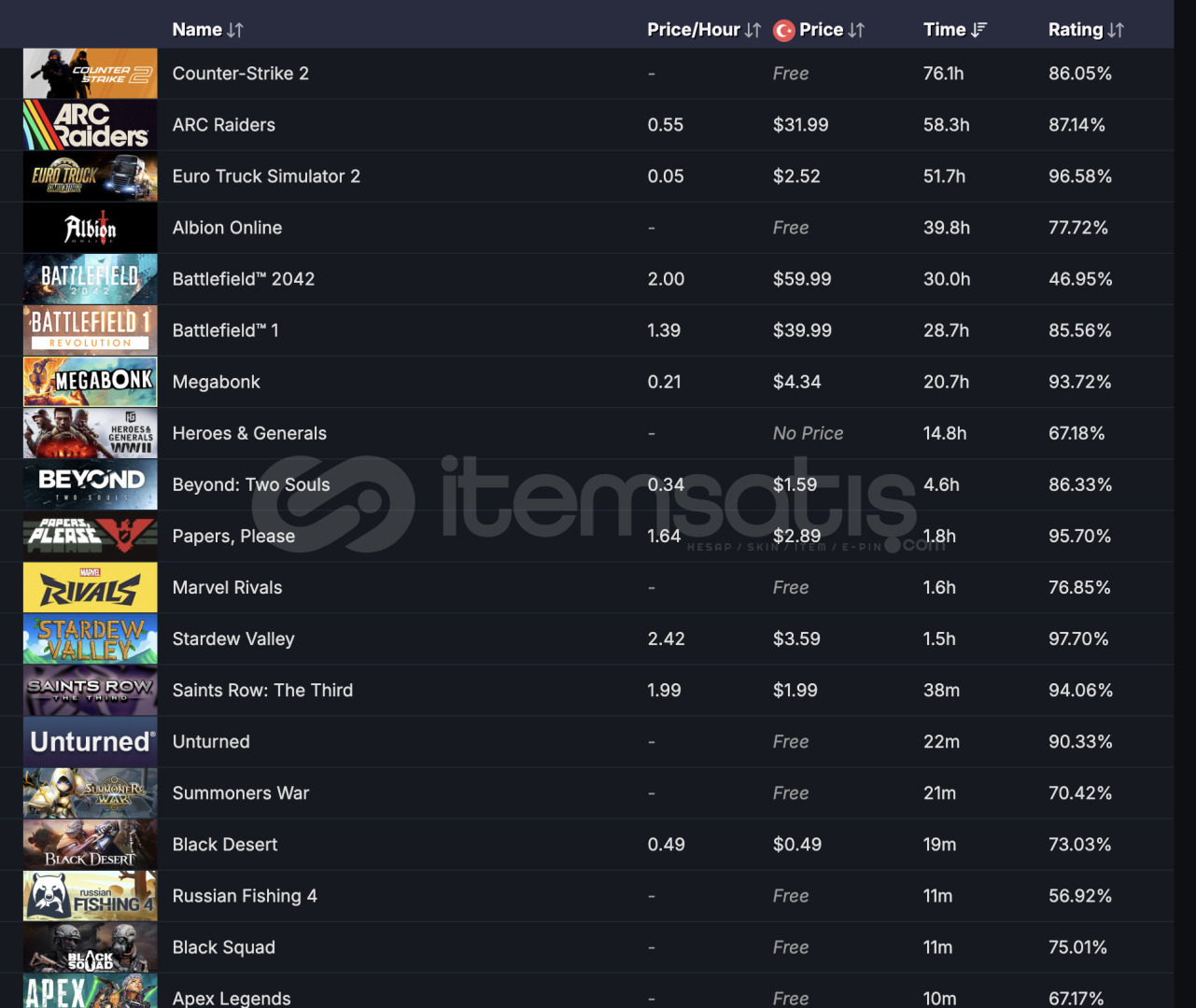The image size is (1196, 1008).
Task: Select the Russian Fishing 4 name
Action: click(x=245, y=896)
